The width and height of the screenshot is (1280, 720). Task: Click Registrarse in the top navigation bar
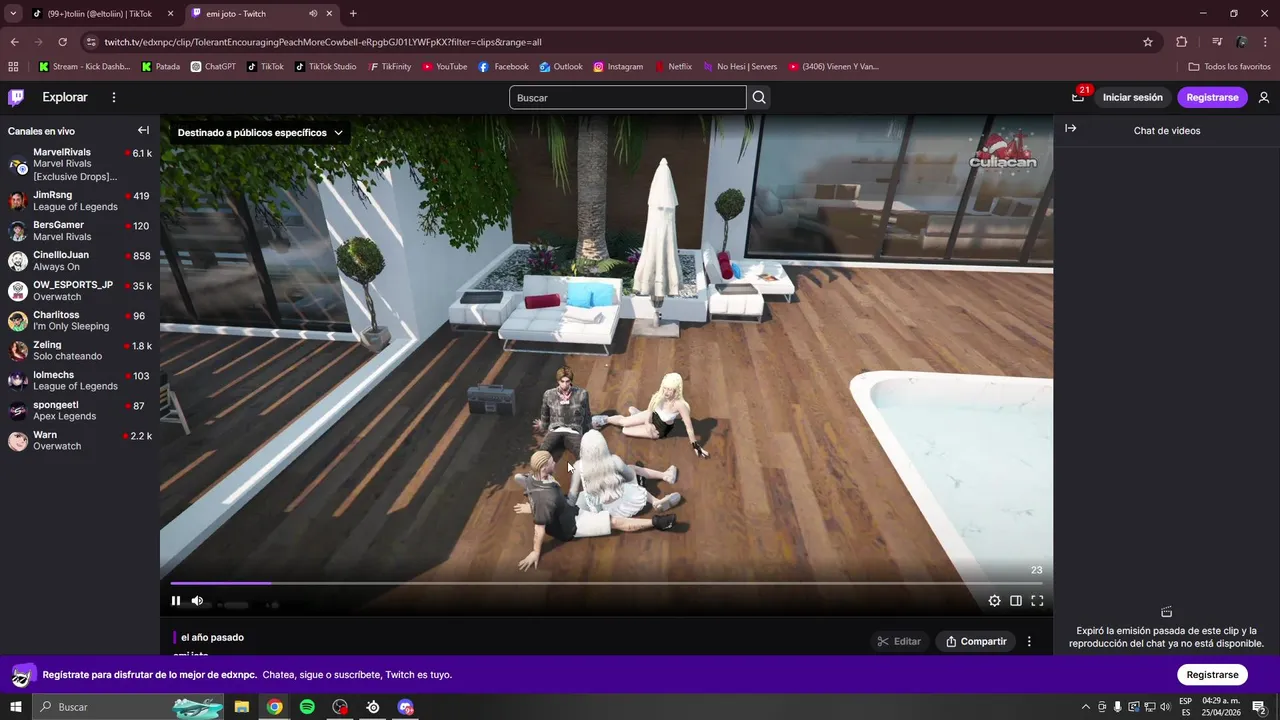[x=1212, y=97]
